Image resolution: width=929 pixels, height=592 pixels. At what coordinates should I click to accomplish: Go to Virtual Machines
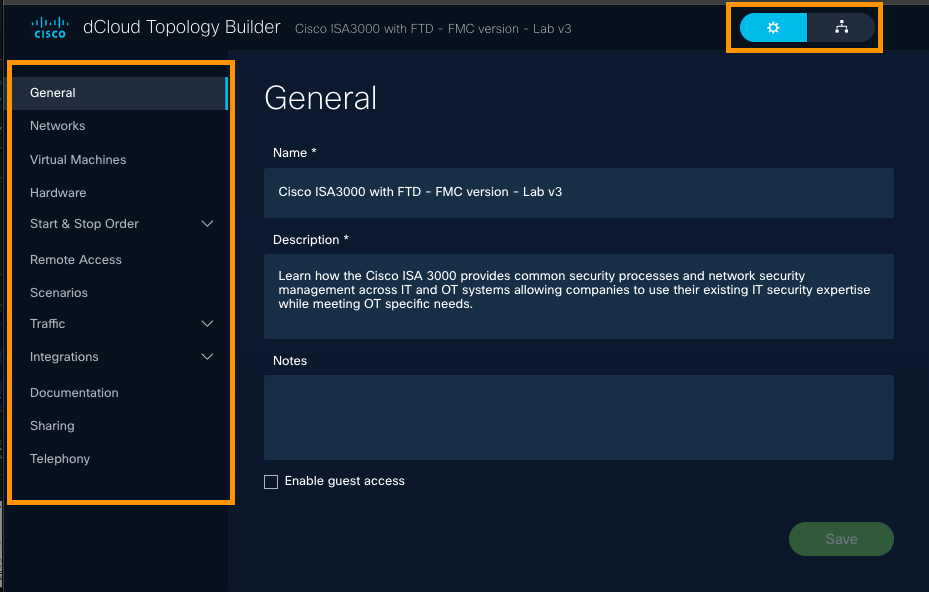78,159
